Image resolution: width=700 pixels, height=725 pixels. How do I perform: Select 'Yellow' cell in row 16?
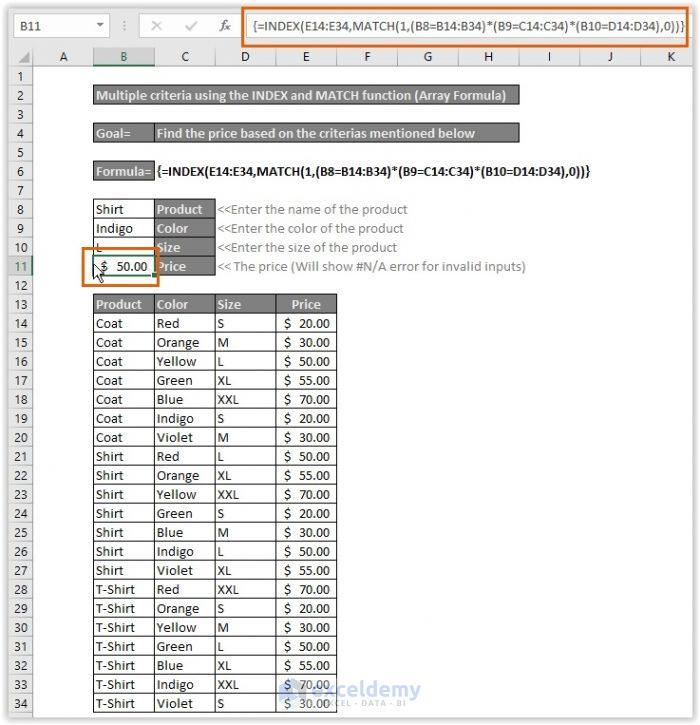[x=185, y=361]
